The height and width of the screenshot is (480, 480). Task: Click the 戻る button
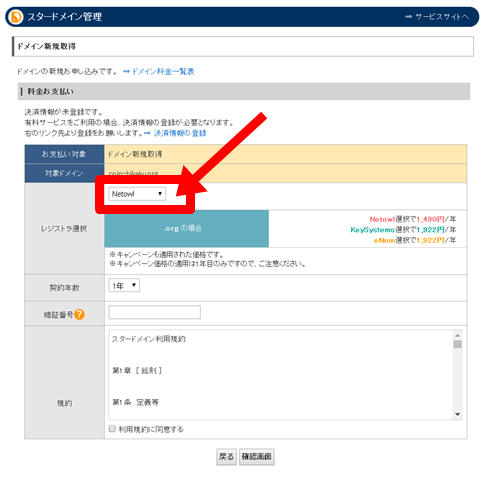click(x=227, y=457)
